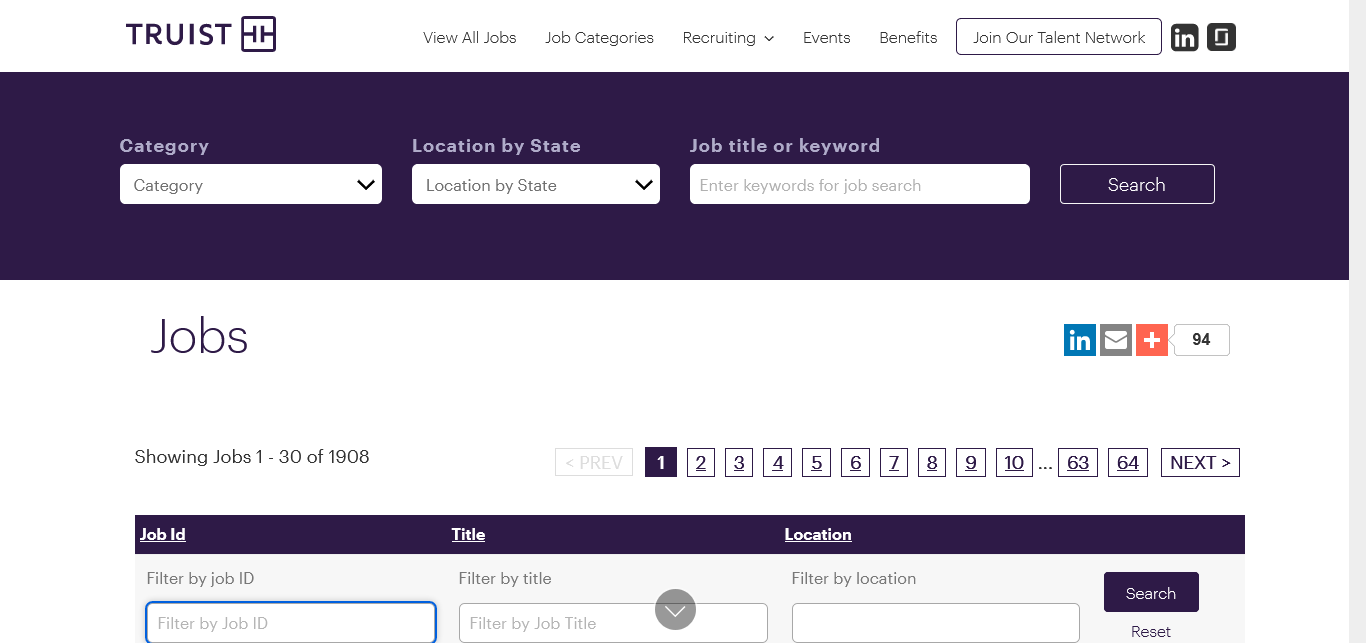Image resolution: width=1366 pixels, height=643 pixels.
Task: Reset the table filters
Action: pyautogui.click(x=1150, y=631)
